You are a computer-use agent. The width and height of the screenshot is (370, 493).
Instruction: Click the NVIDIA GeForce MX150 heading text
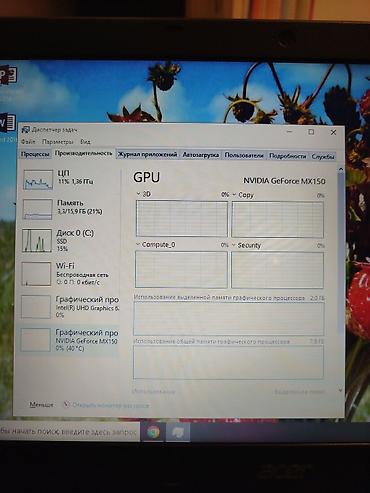click(x=284, y=181)
